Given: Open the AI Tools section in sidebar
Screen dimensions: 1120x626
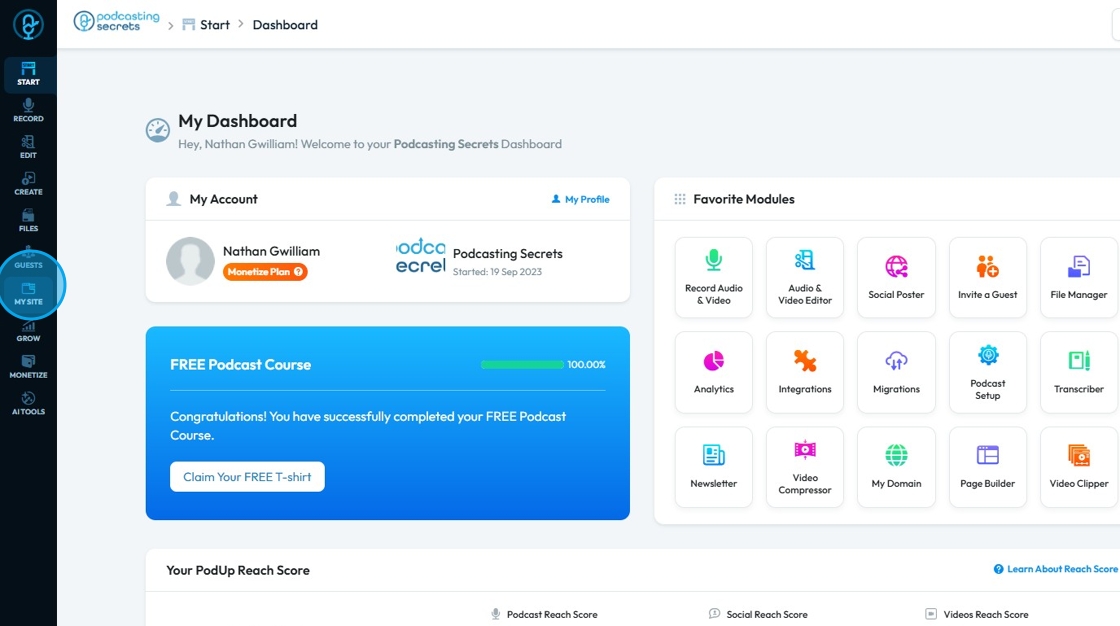Looking at the screenshot, I should click(29, 404).
